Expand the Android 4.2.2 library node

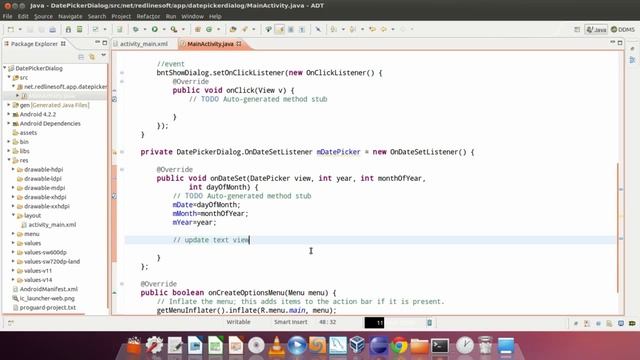[x=9, y=114]
